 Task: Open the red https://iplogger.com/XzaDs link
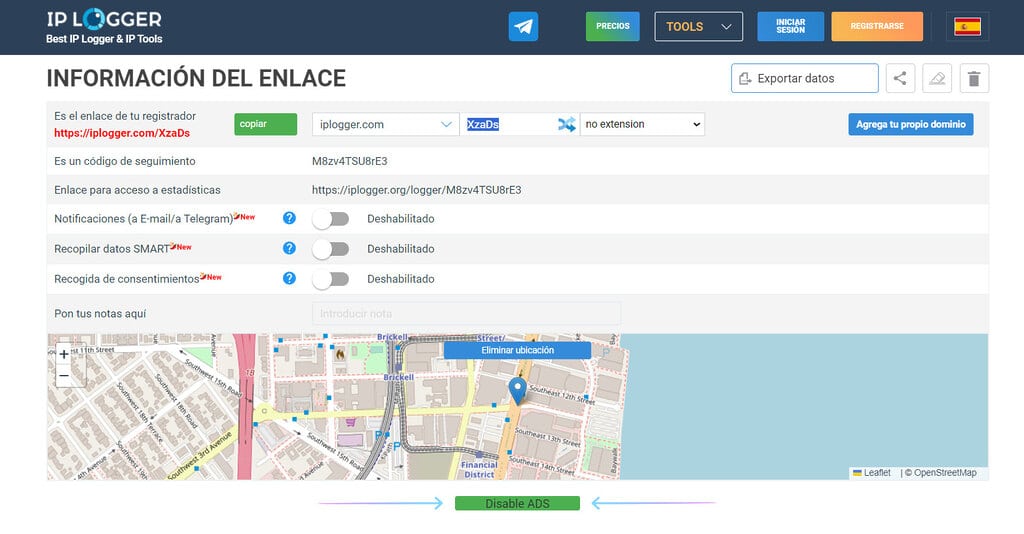tap(122, 133)
